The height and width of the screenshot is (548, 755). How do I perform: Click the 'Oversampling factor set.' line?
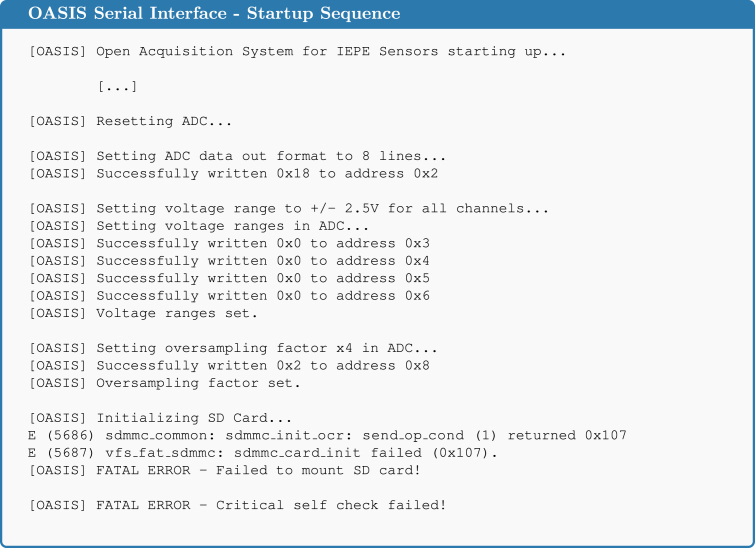165,383
